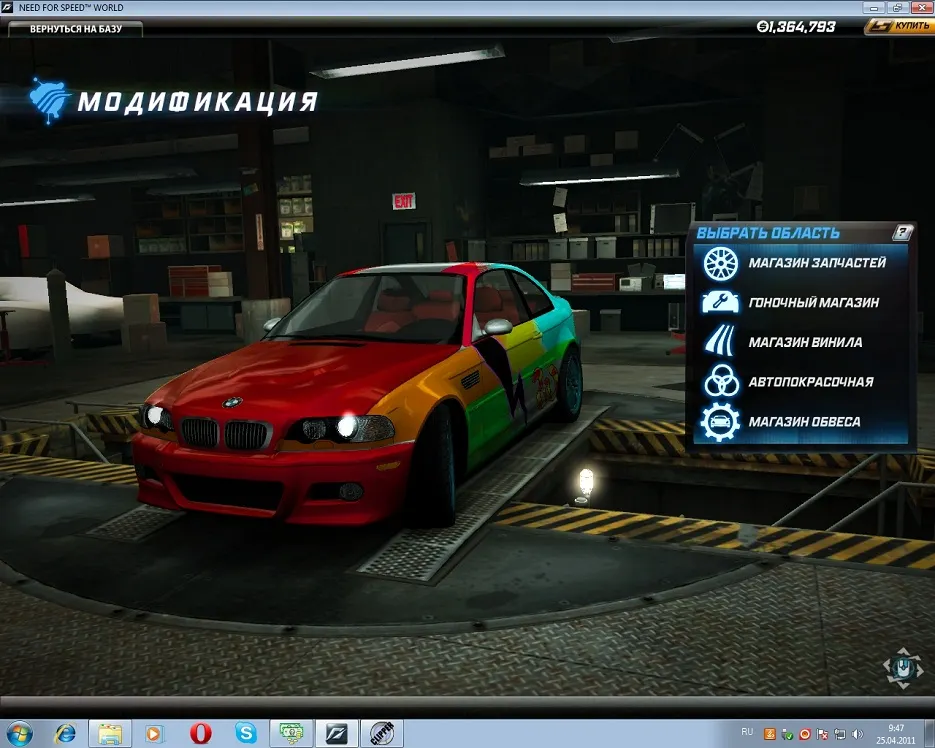Click the Java update tray icon
The width and height of the screenshot is (935, 748).
[770, 734]
